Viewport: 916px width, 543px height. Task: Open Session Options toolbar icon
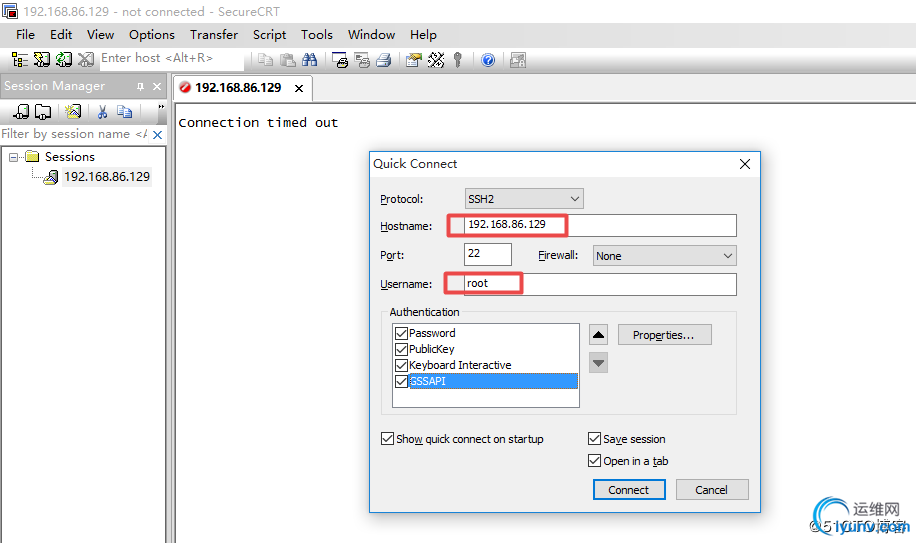pyautogui.click(x=414, y=60)
